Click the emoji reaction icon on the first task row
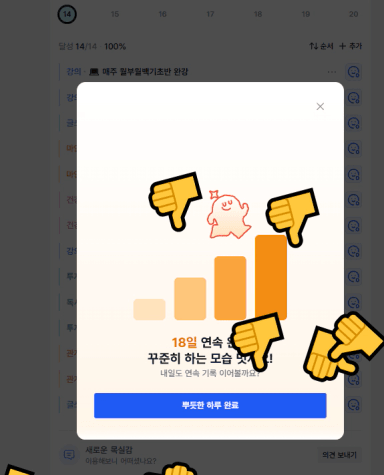This screenshot has height=475, width=384. click(353, 72)
